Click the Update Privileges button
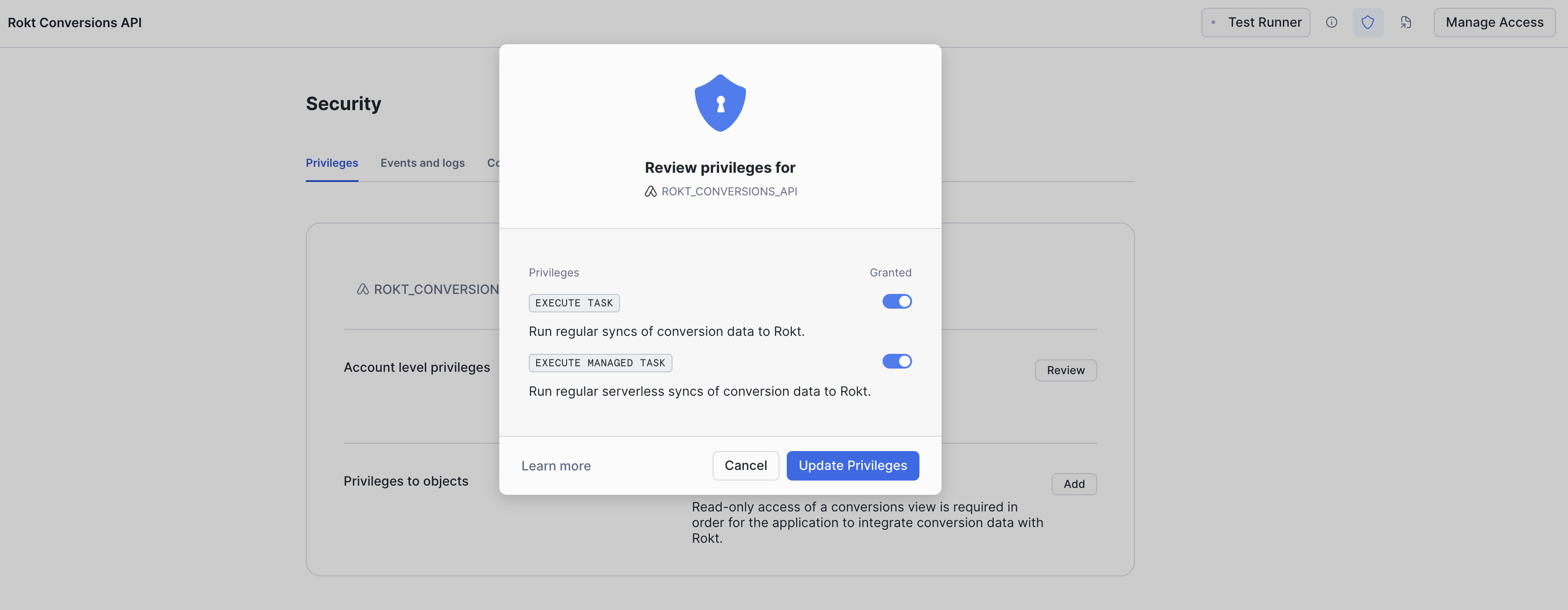Viewport: 1568px width, 610px height. tap(853, 465)
